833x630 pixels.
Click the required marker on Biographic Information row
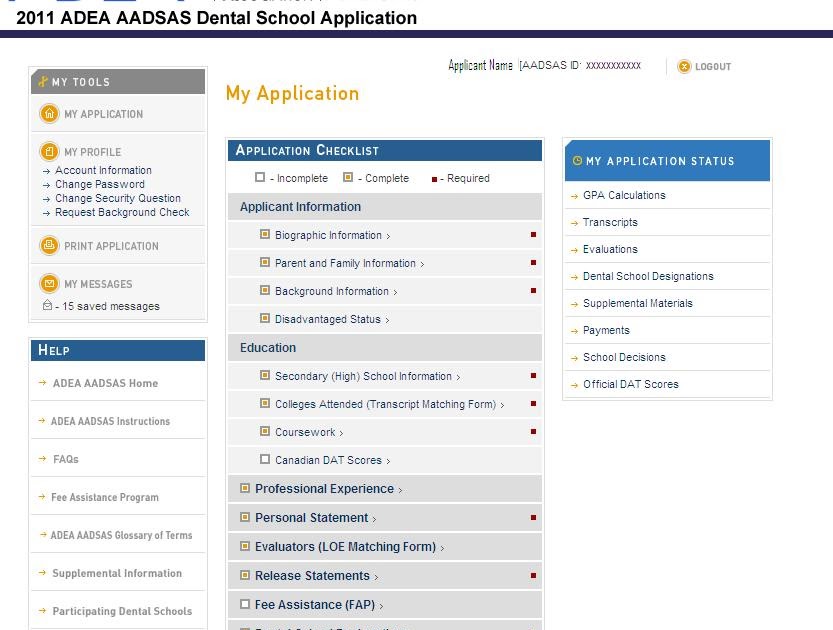click(533, 234)
